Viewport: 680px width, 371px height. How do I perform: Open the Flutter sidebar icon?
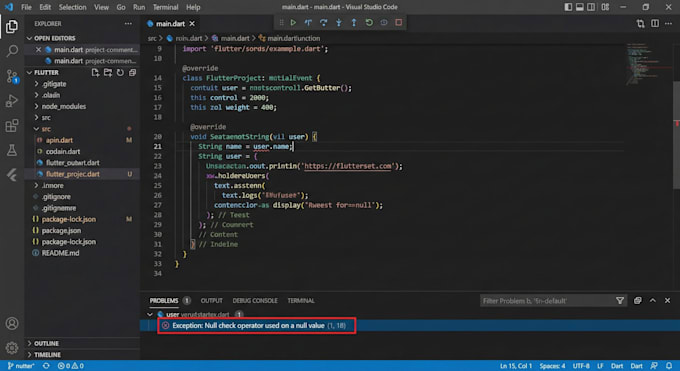pos(12,175)
